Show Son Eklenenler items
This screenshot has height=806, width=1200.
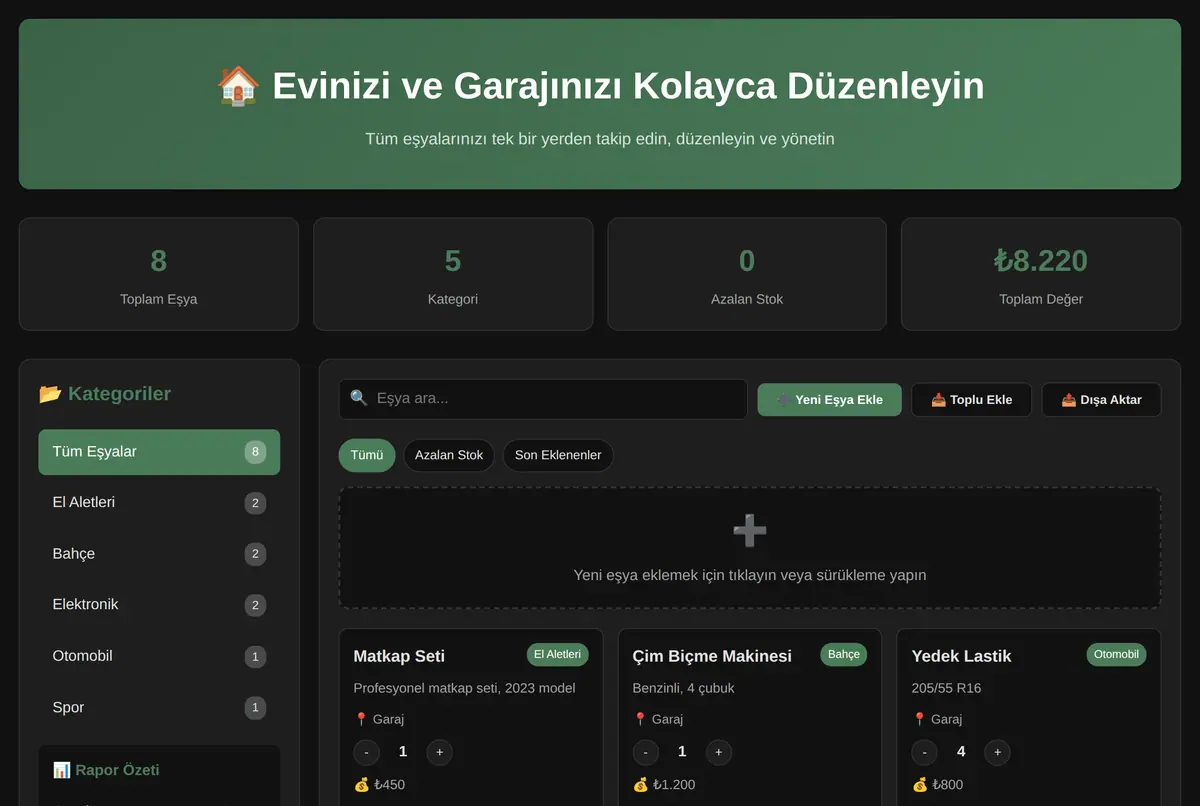coord(558,455)
